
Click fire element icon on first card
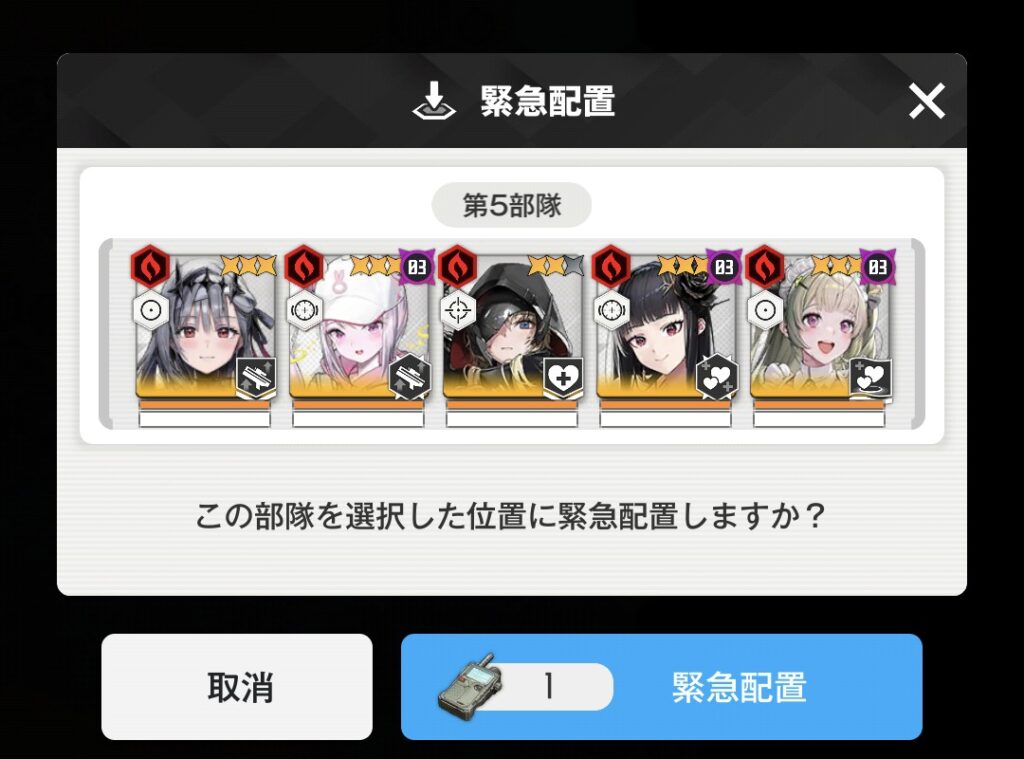[x=150, y=266]
